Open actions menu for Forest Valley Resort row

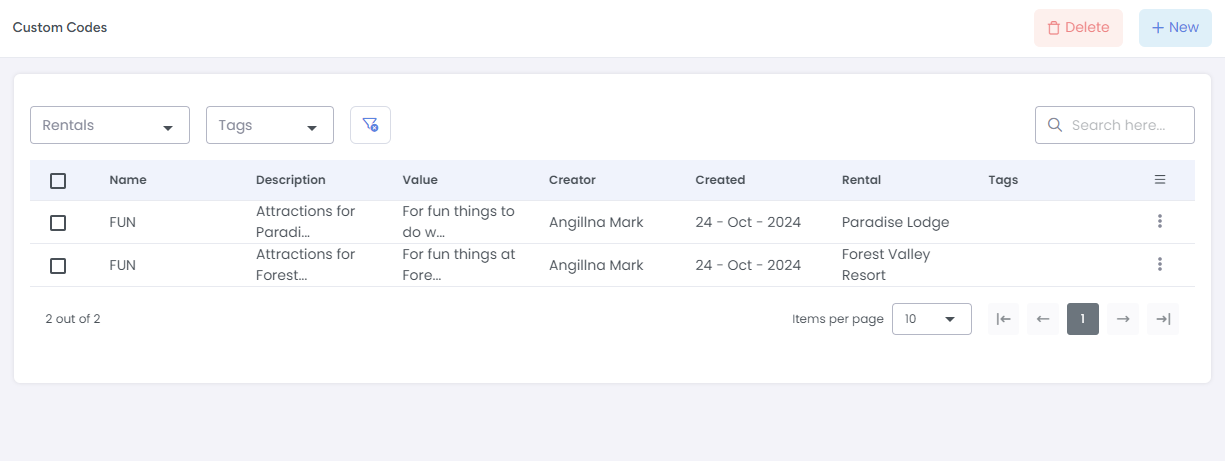point(1160,264)
